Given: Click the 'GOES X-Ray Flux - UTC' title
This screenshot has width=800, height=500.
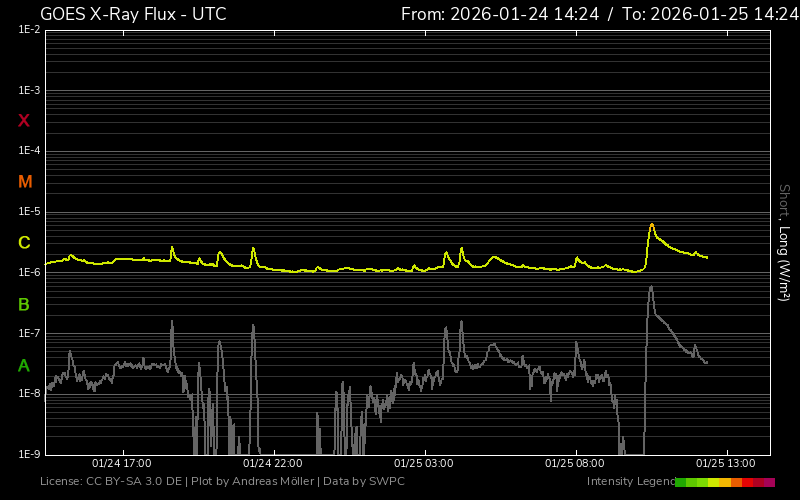Looking at the screenshot, I should (133, 14).
